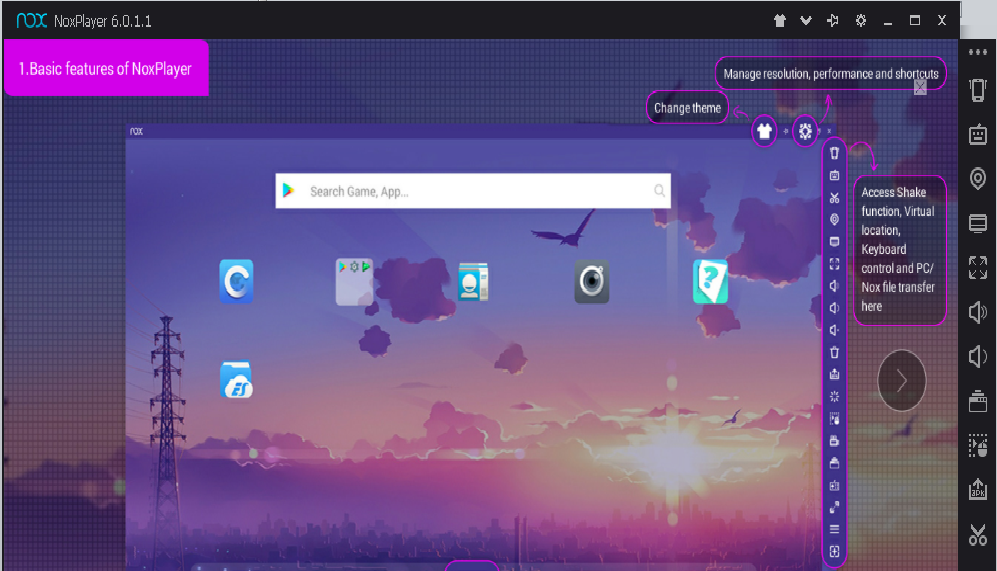Viewport: 997px width, 571px height.
Task: Open the more options dots in sidebar
Action: 978,52
